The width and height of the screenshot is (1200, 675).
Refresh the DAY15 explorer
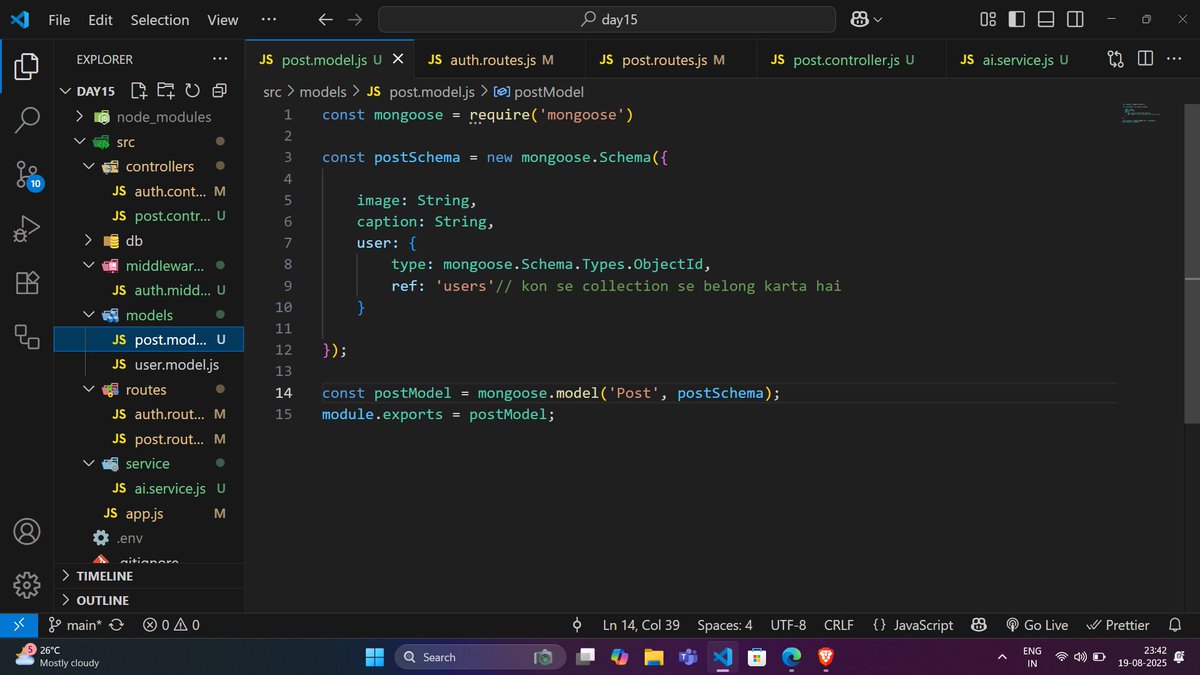point(192,90)
